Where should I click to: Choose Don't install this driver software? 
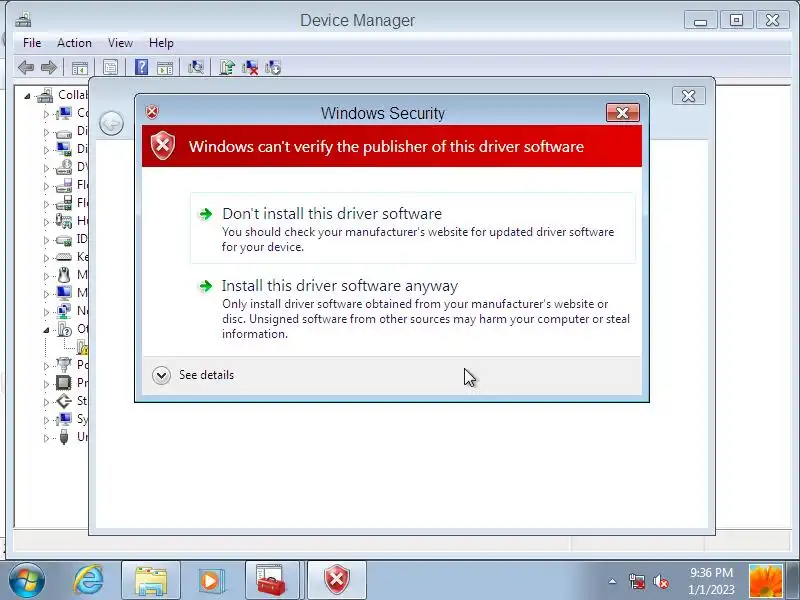pos(413,228)
